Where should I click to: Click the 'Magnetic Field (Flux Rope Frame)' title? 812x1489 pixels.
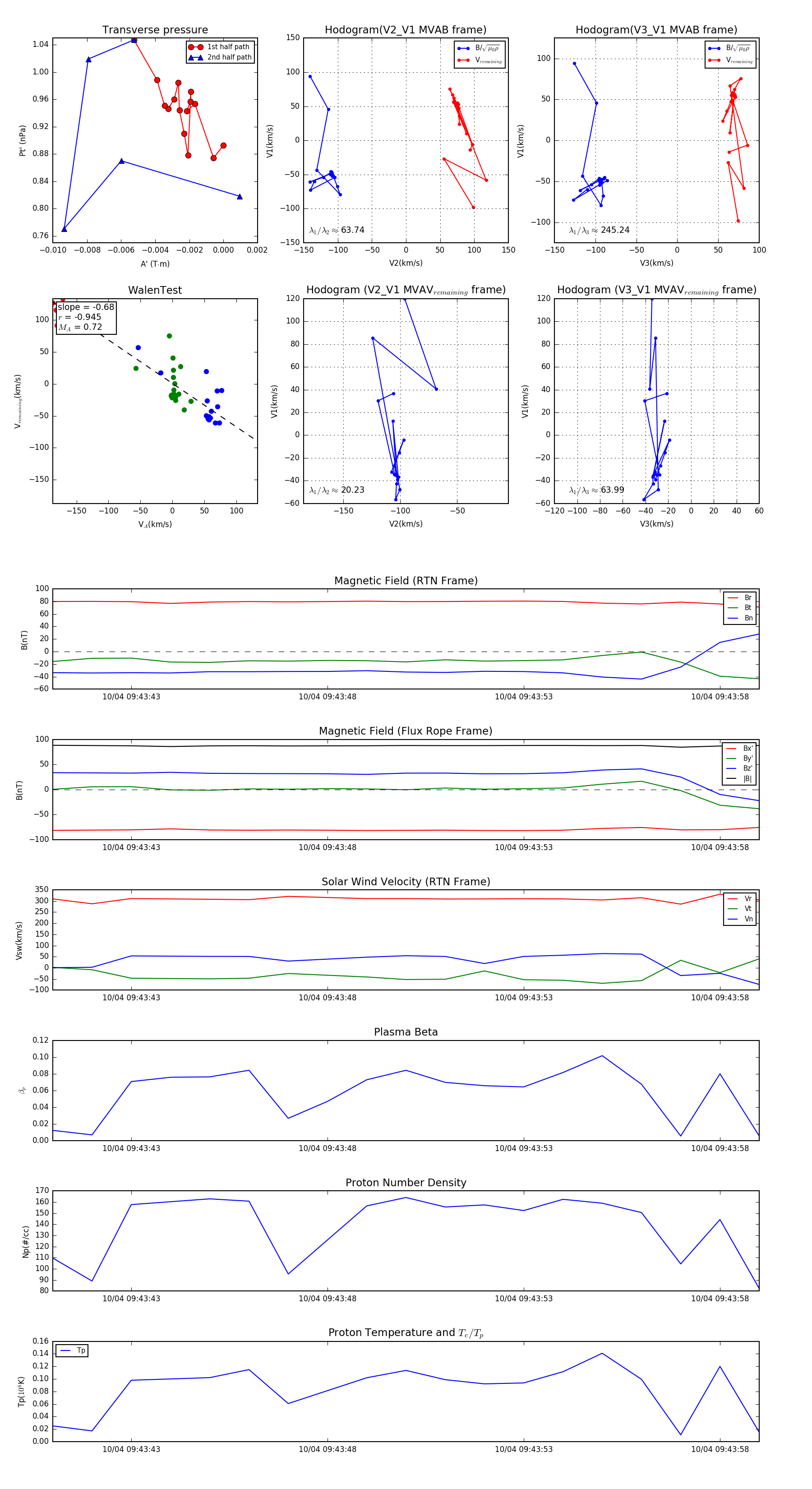406,731
